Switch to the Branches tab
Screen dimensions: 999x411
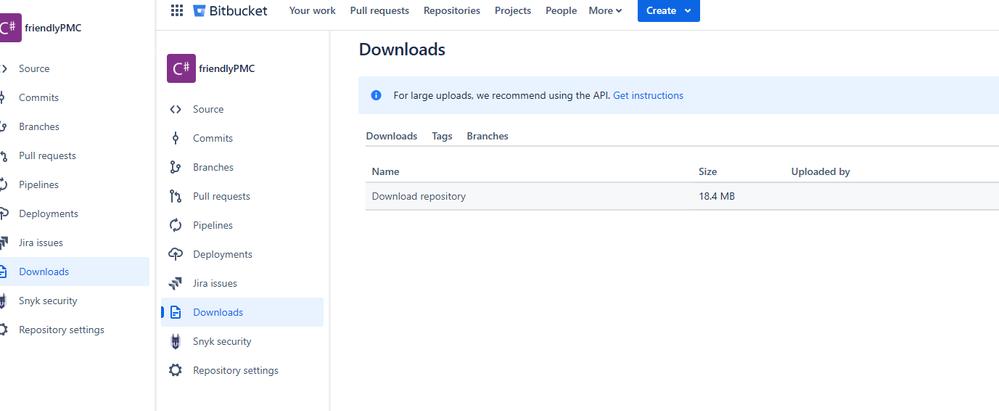point(487,136)
